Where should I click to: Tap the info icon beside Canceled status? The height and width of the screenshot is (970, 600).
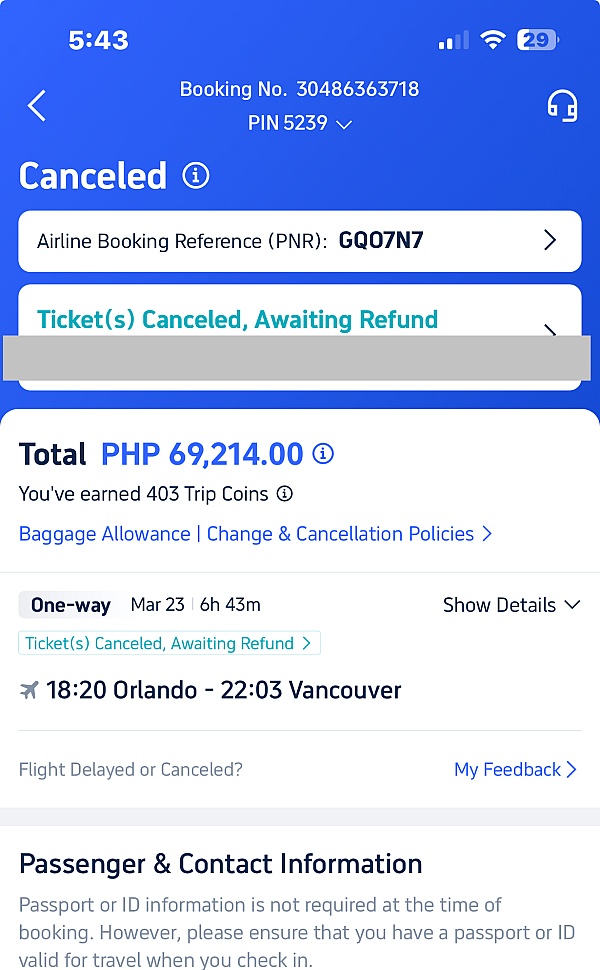(196, 175)
